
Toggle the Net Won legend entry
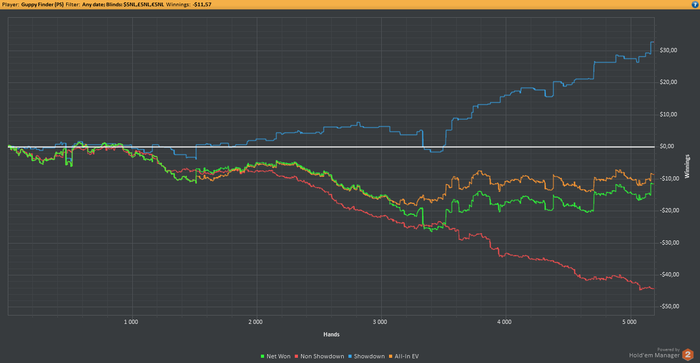[x=275, y=356]
